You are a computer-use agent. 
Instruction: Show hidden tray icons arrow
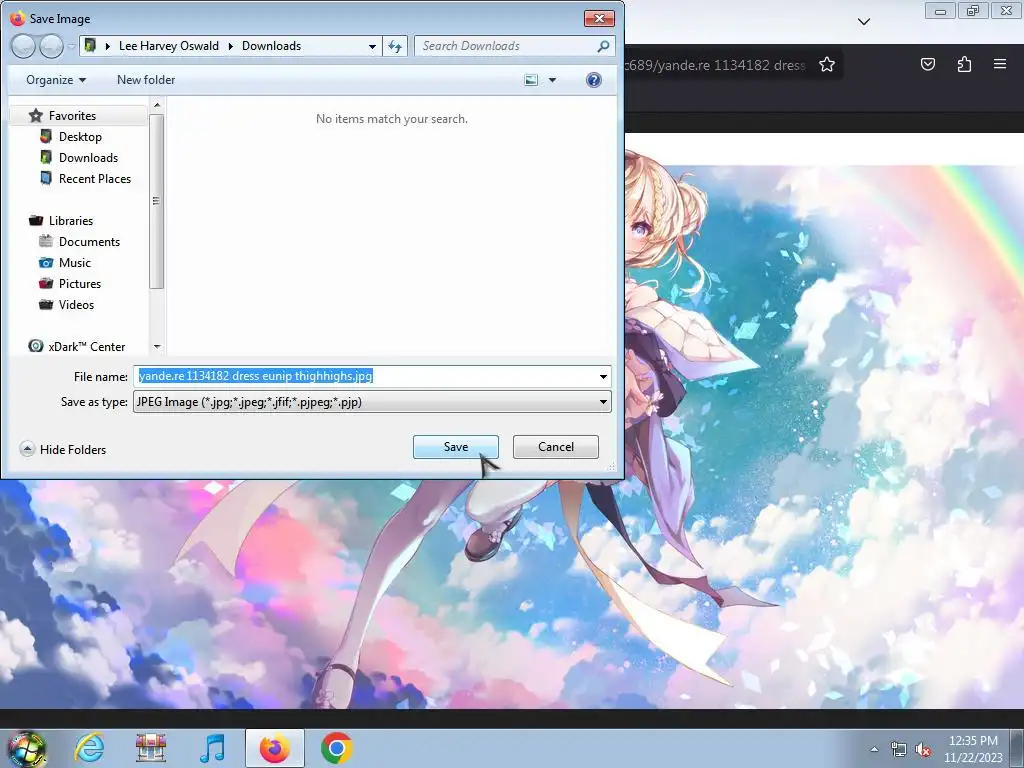point(874,749)
